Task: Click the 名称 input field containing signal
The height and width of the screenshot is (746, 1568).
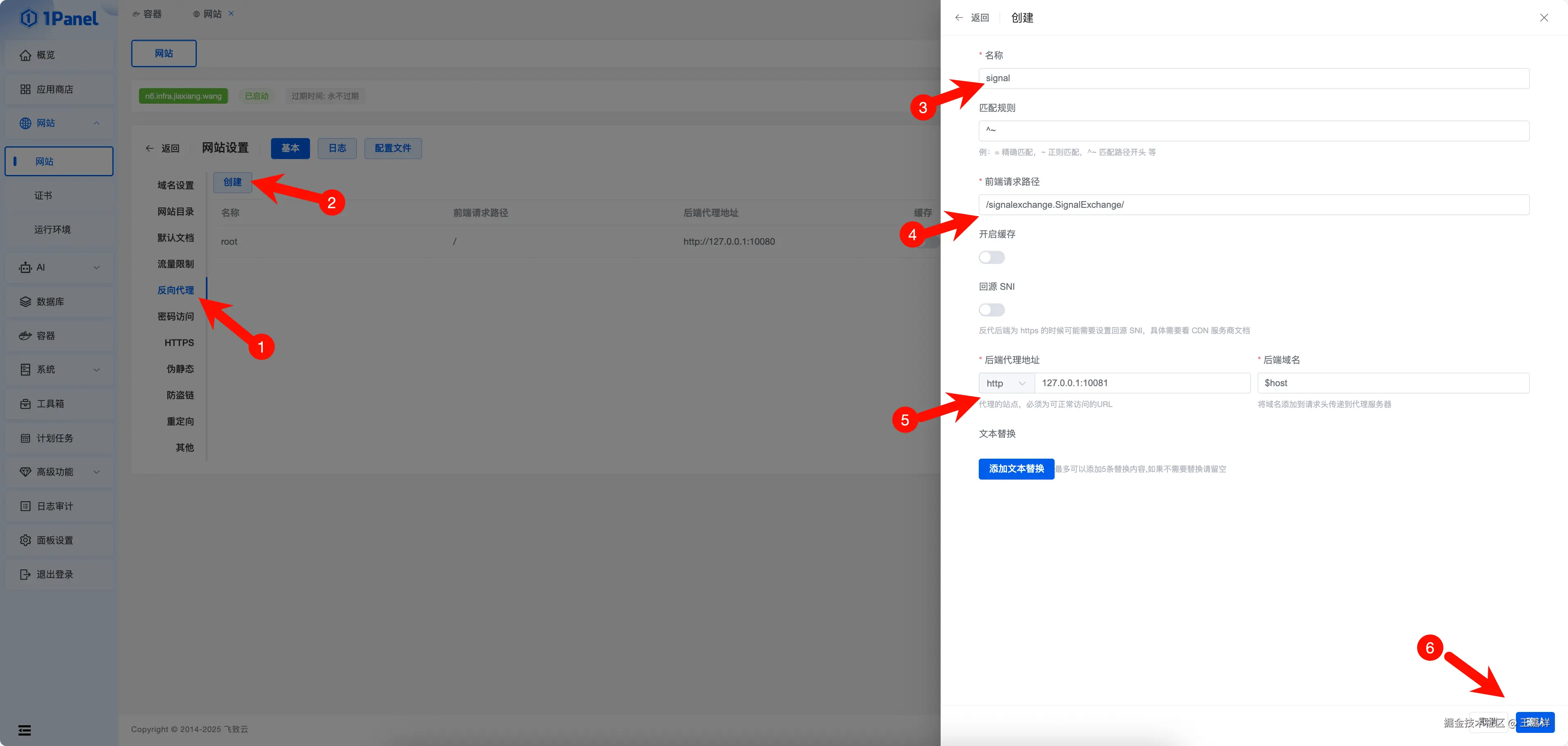Action: (x=1253, y=79)
